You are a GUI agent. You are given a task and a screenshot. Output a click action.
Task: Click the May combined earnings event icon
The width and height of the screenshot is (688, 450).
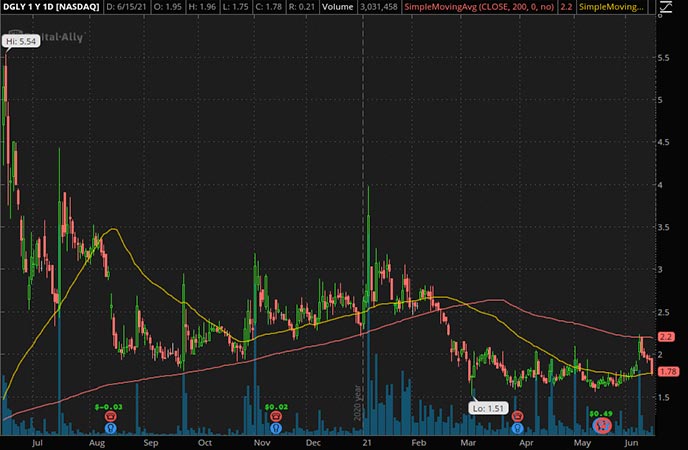click(x=602, y=425)
